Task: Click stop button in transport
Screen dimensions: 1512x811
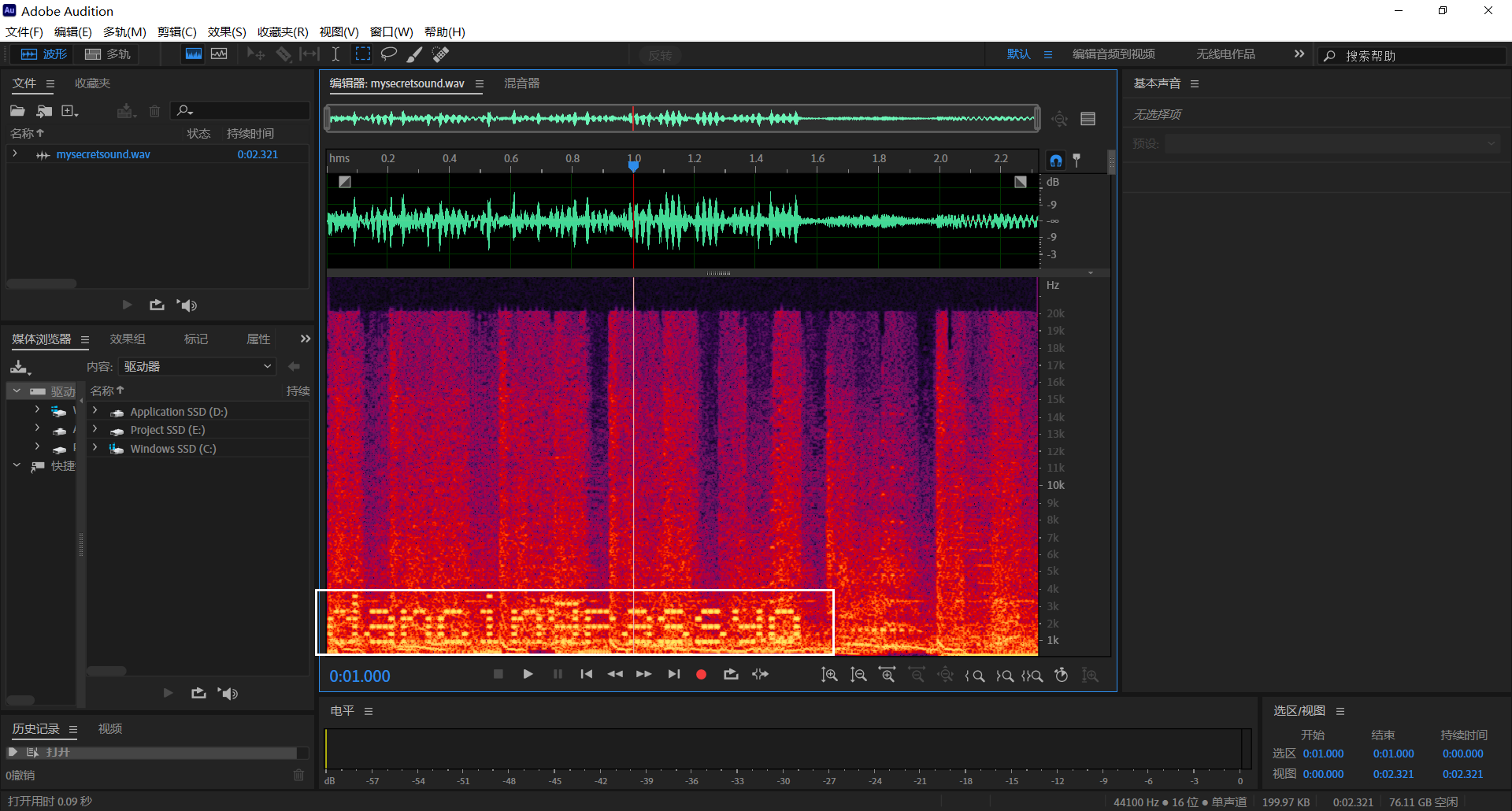Action: [x=498, y=675]
